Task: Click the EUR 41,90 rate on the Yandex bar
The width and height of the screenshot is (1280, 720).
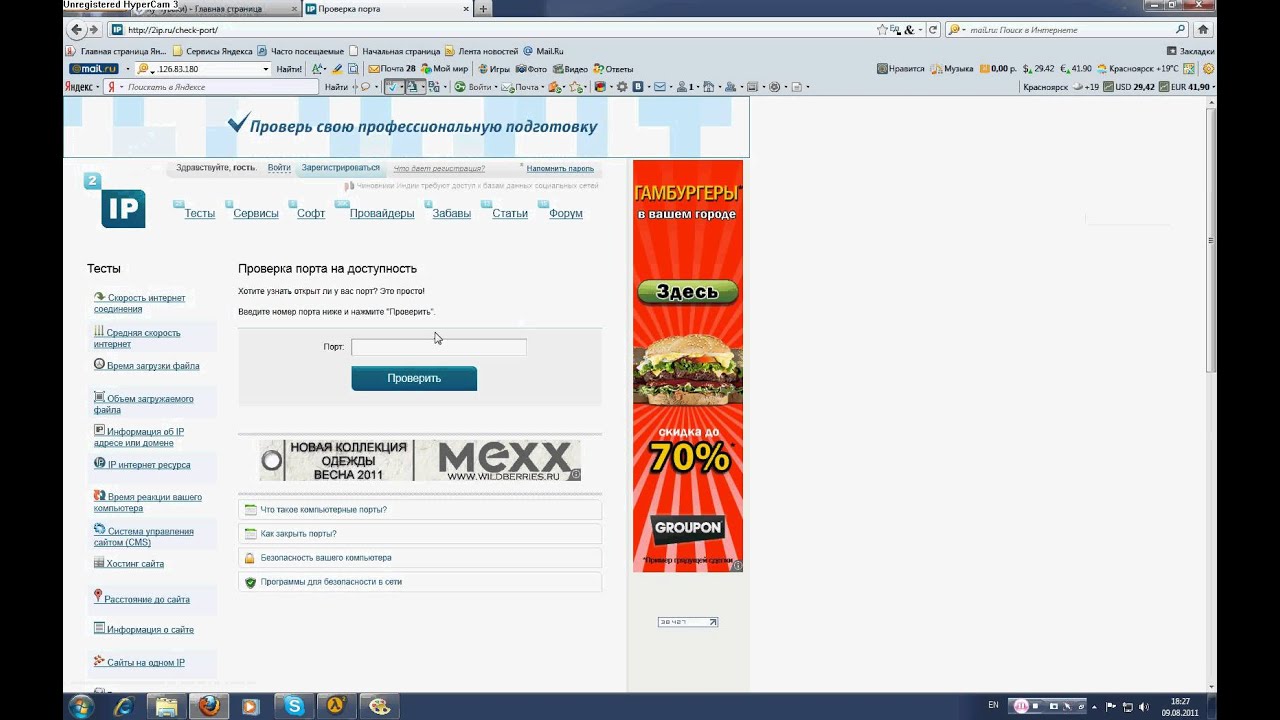Action: pos(1185,87)
